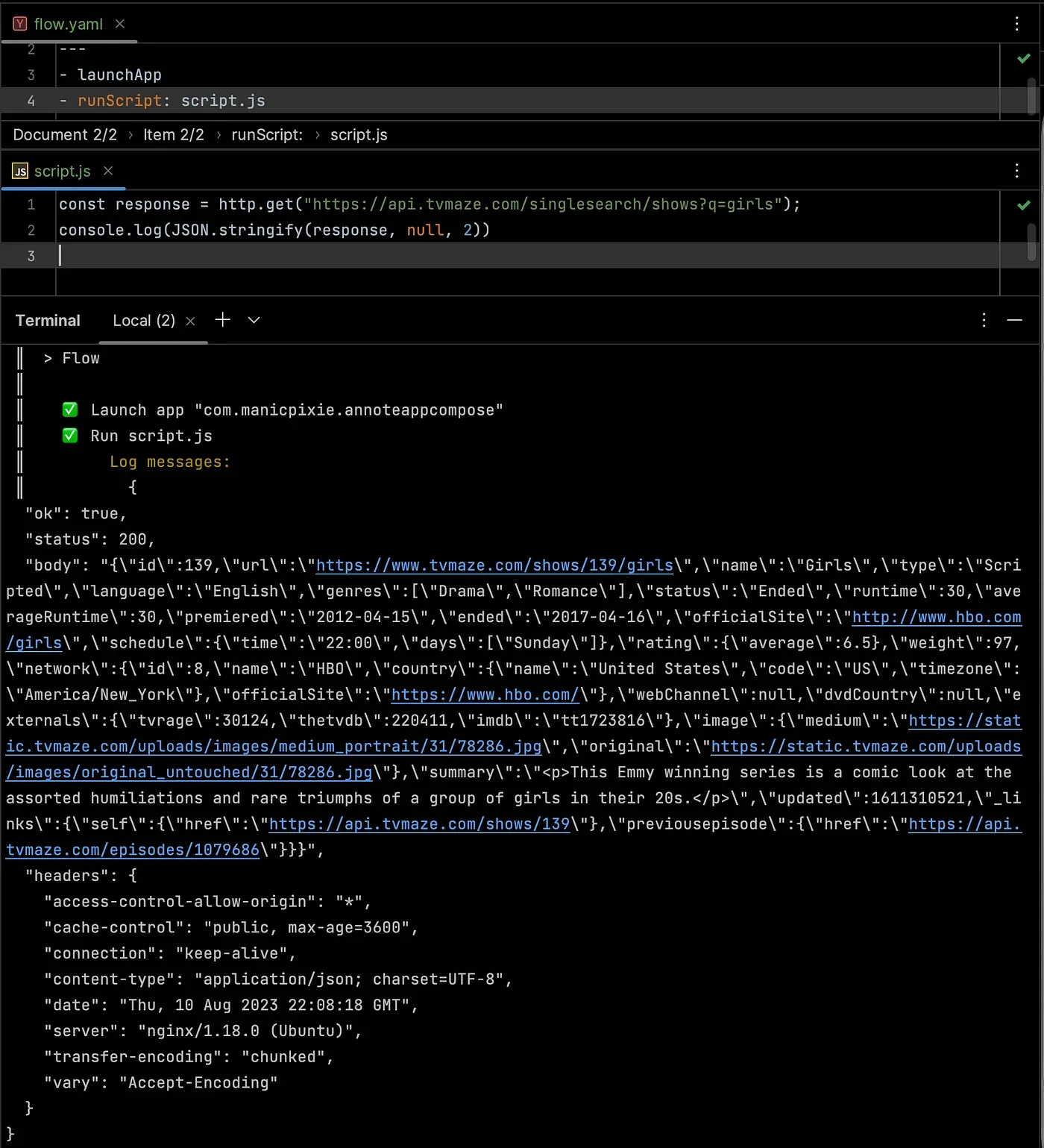Click green inspection checkmark in script.js
The image size is (1044, 1148).
[1023, 205]
